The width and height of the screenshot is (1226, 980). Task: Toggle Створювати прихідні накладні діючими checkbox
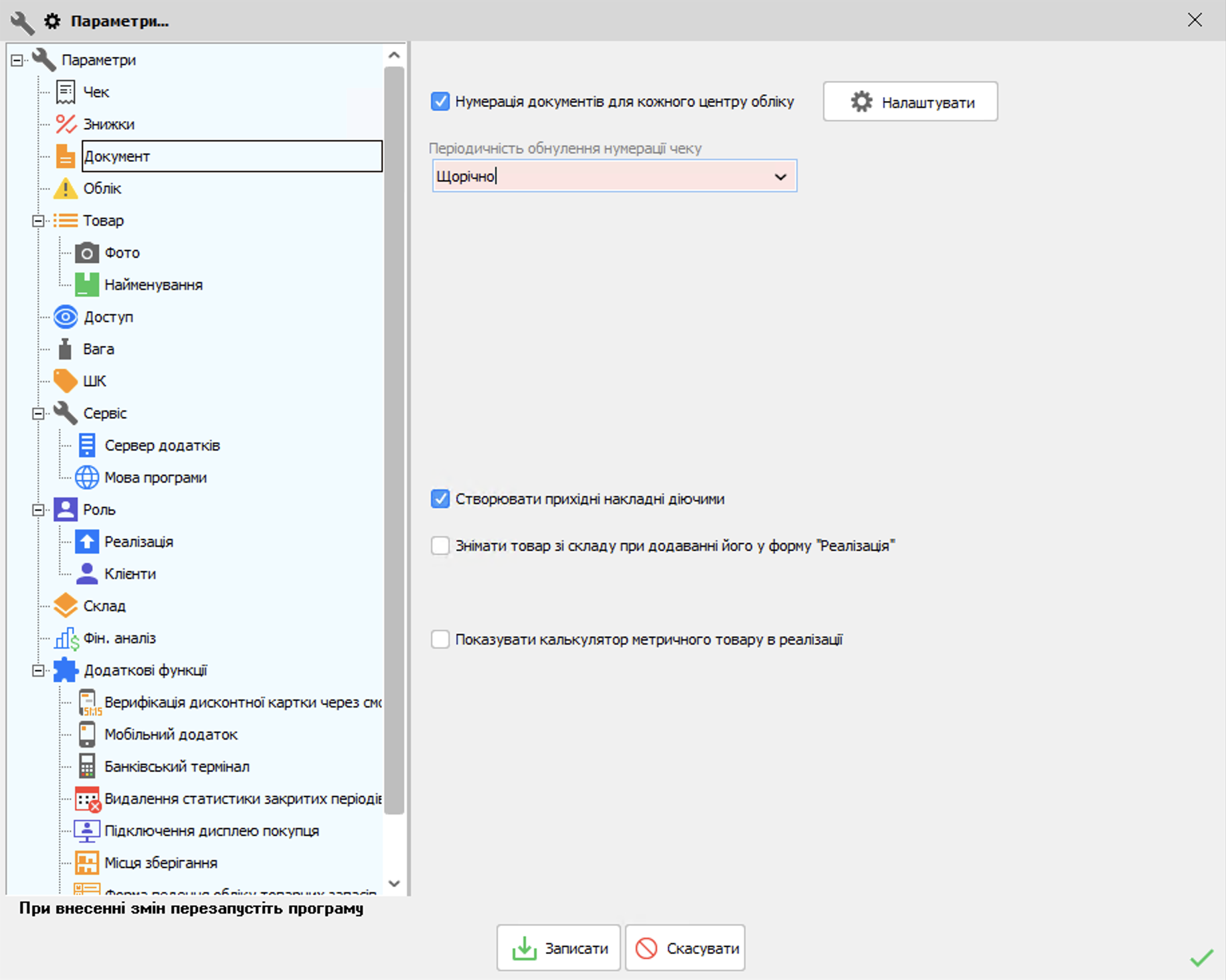pos(440,499)
